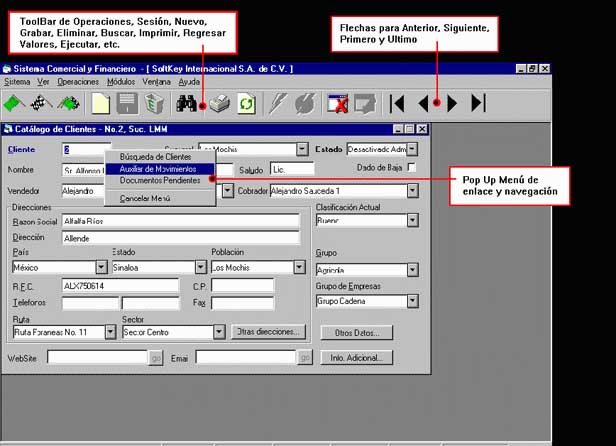This screenshot has height=446, width=616.
Task: Click the WebSite go button
Action: [156, 358]
